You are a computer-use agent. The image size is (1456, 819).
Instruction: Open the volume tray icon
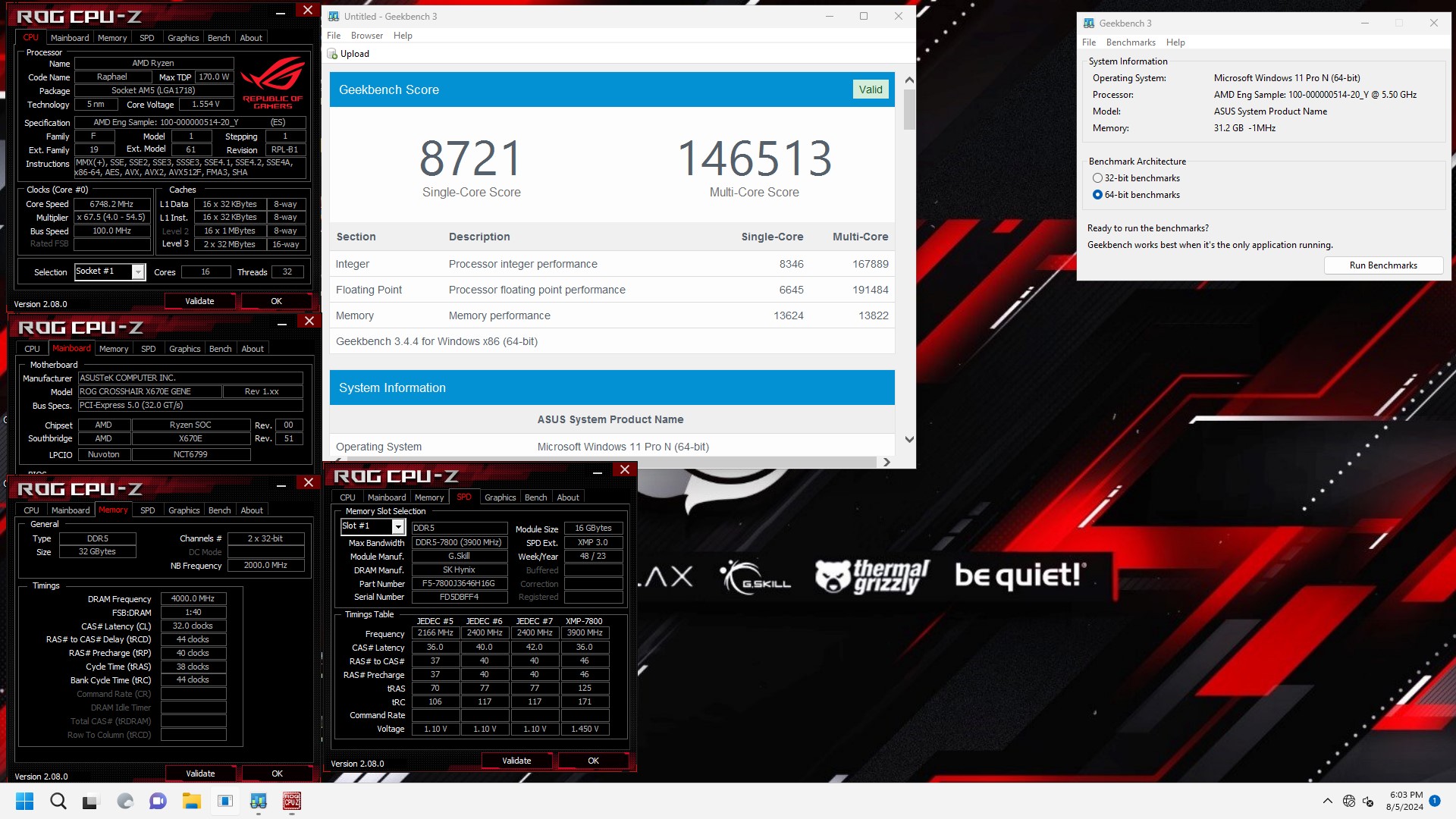(1368, 801)
